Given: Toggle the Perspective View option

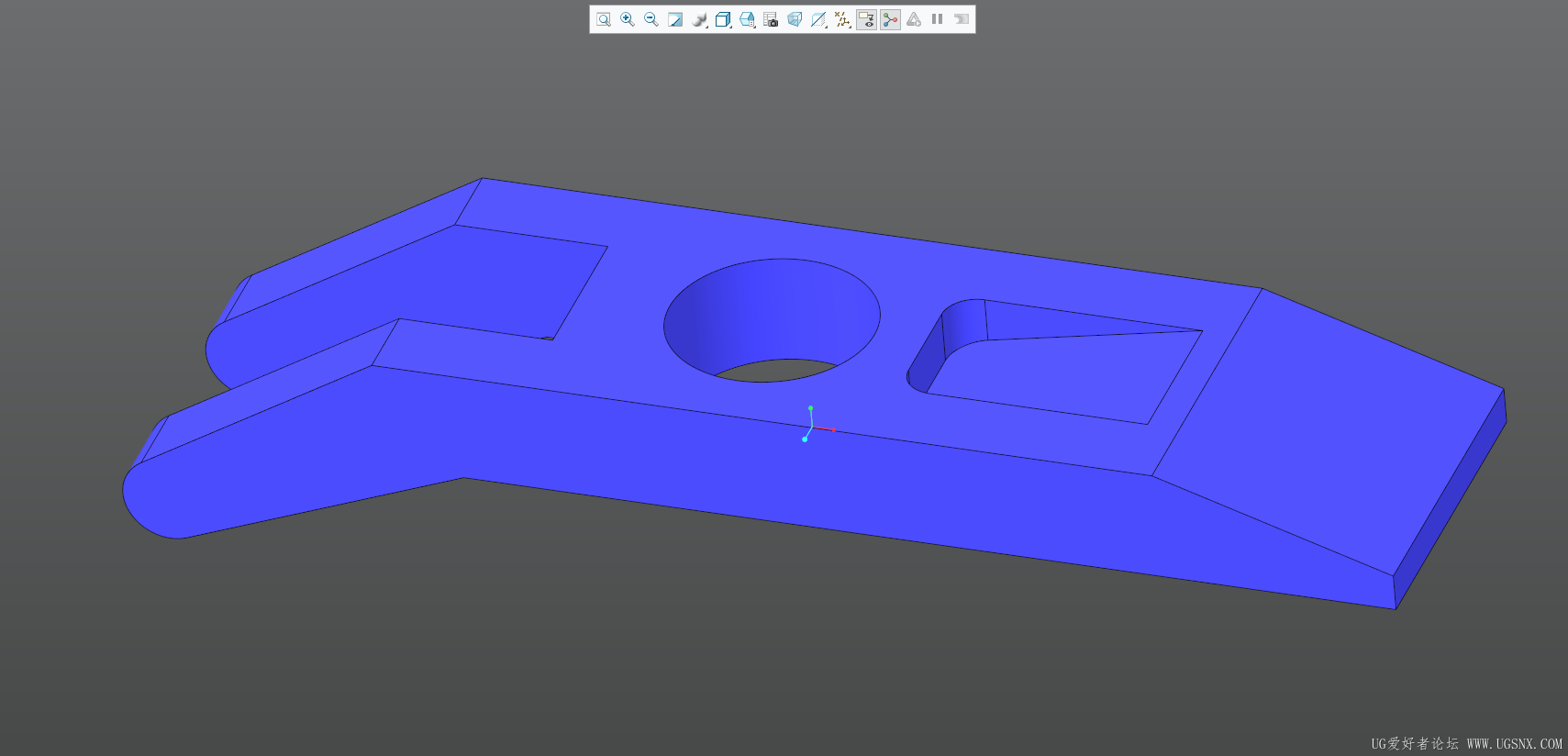Looking at the screenshot, I should pos(795,19).
